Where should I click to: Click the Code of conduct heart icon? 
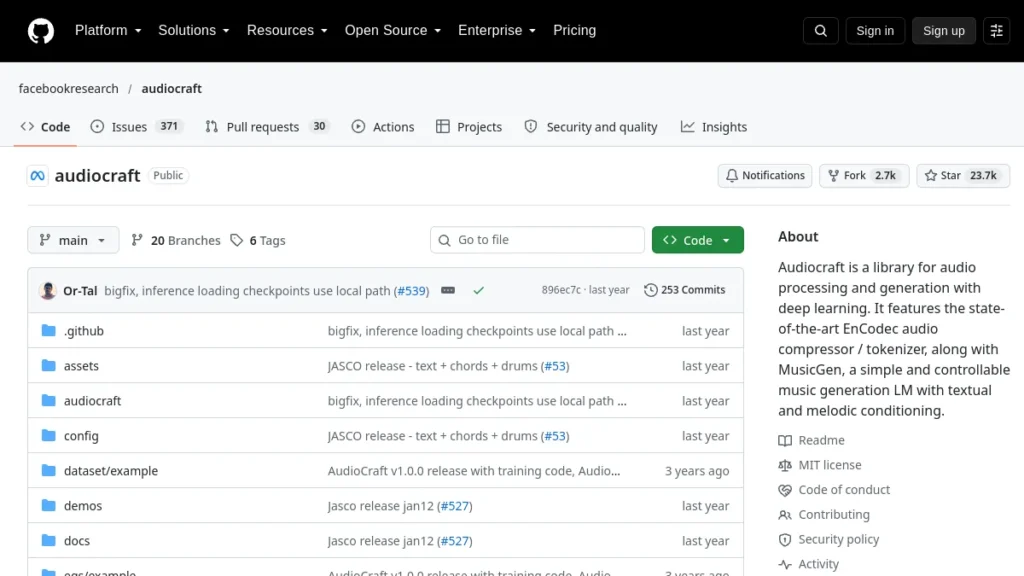pos(785,490)
